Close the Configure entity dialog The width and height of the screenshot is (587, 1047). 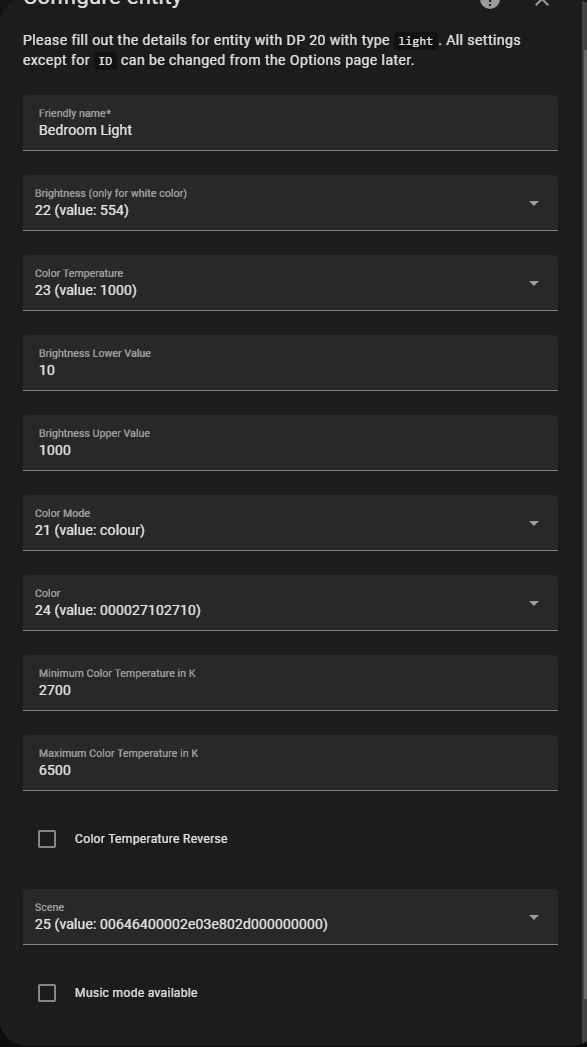pos(541,4)
